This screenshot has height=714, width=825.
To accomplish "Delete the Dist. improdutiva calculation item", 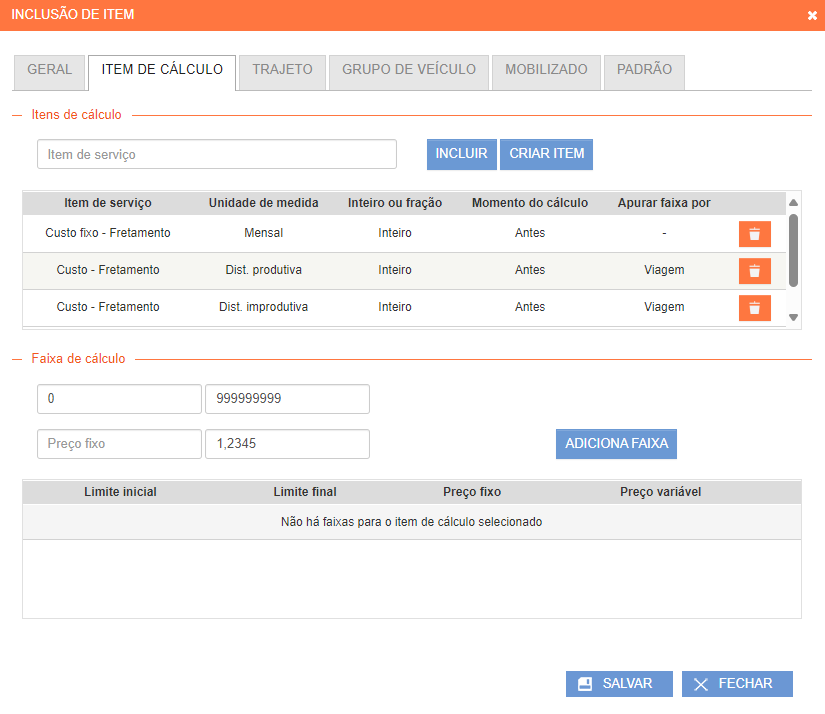I will tap(754, 308).
